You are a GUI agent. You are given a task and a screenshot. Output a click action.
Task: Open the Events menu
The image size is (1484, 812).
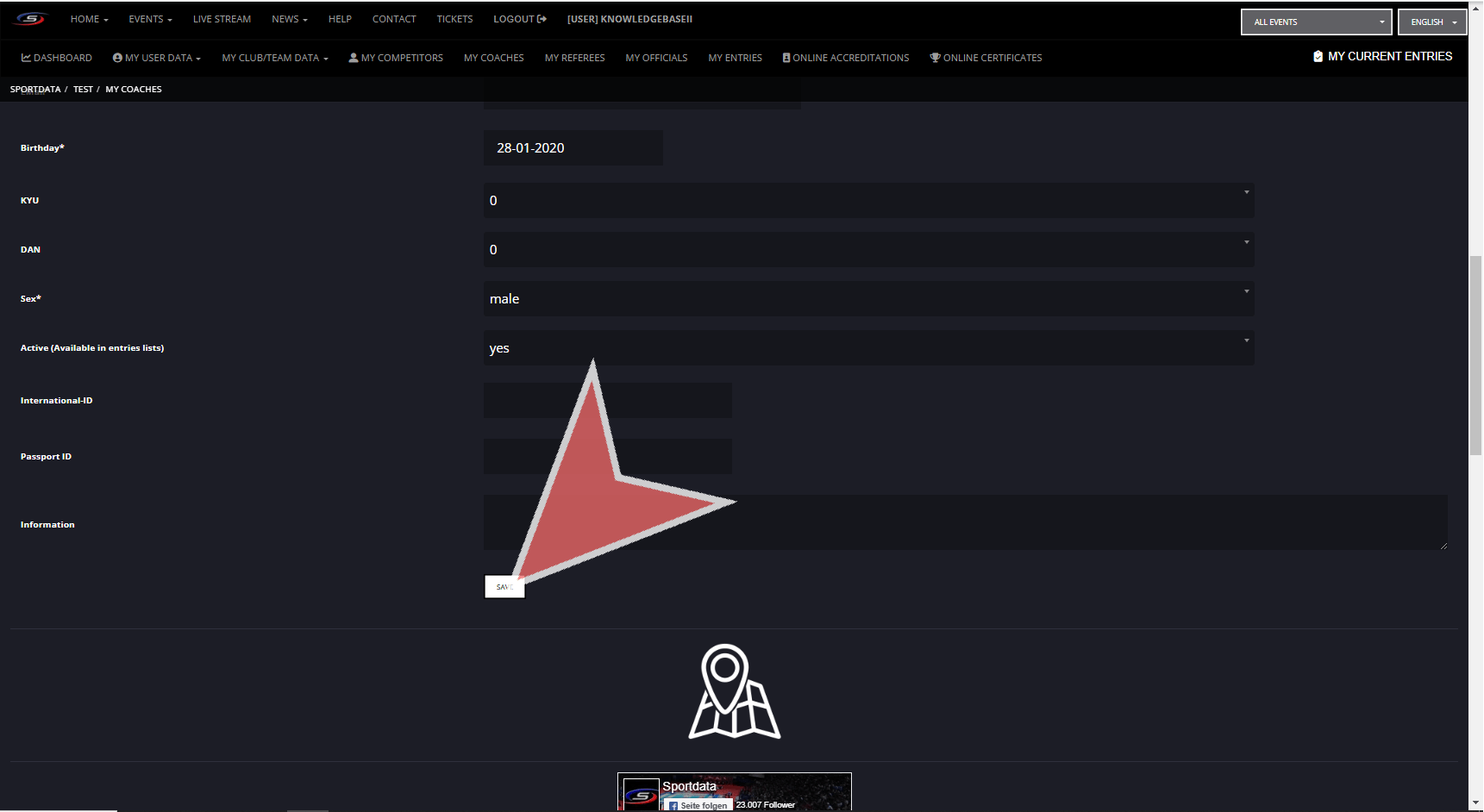(150, 19)
